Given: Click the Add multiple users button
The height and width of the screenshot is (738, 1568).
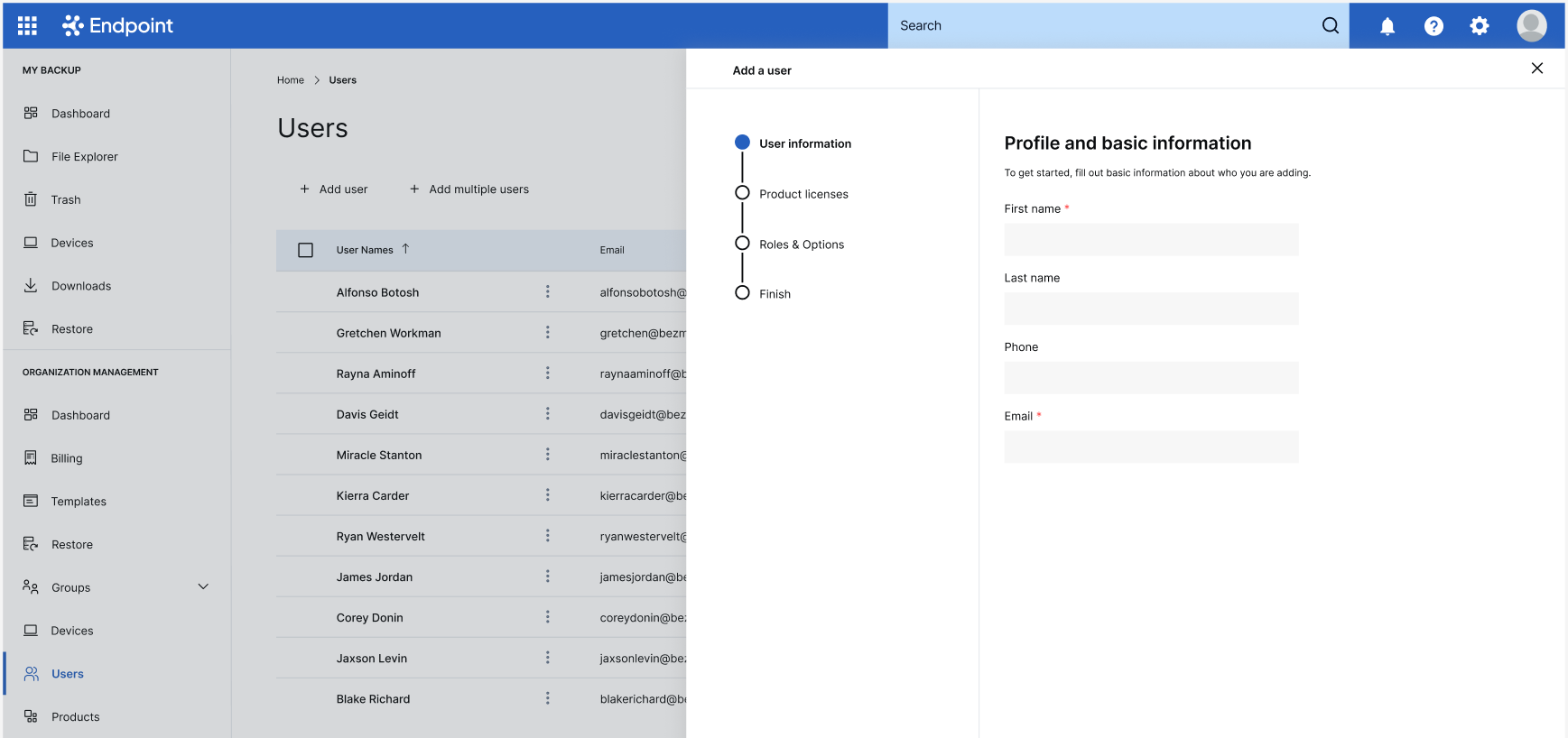Looking at the screenshot, I should (x=469, y=189).
